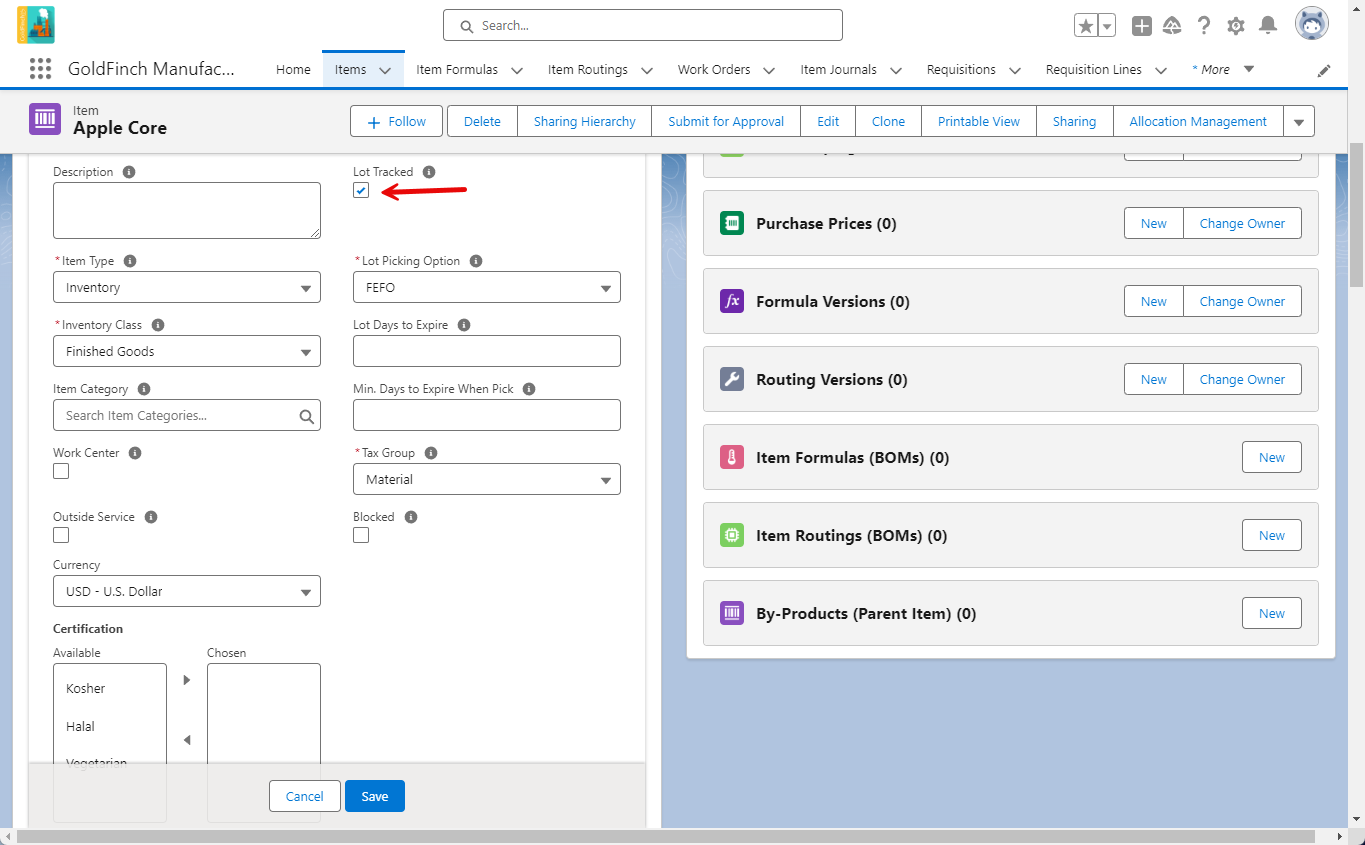
Task: Show info tooltip for Item Type
Action: pos(130,261)
